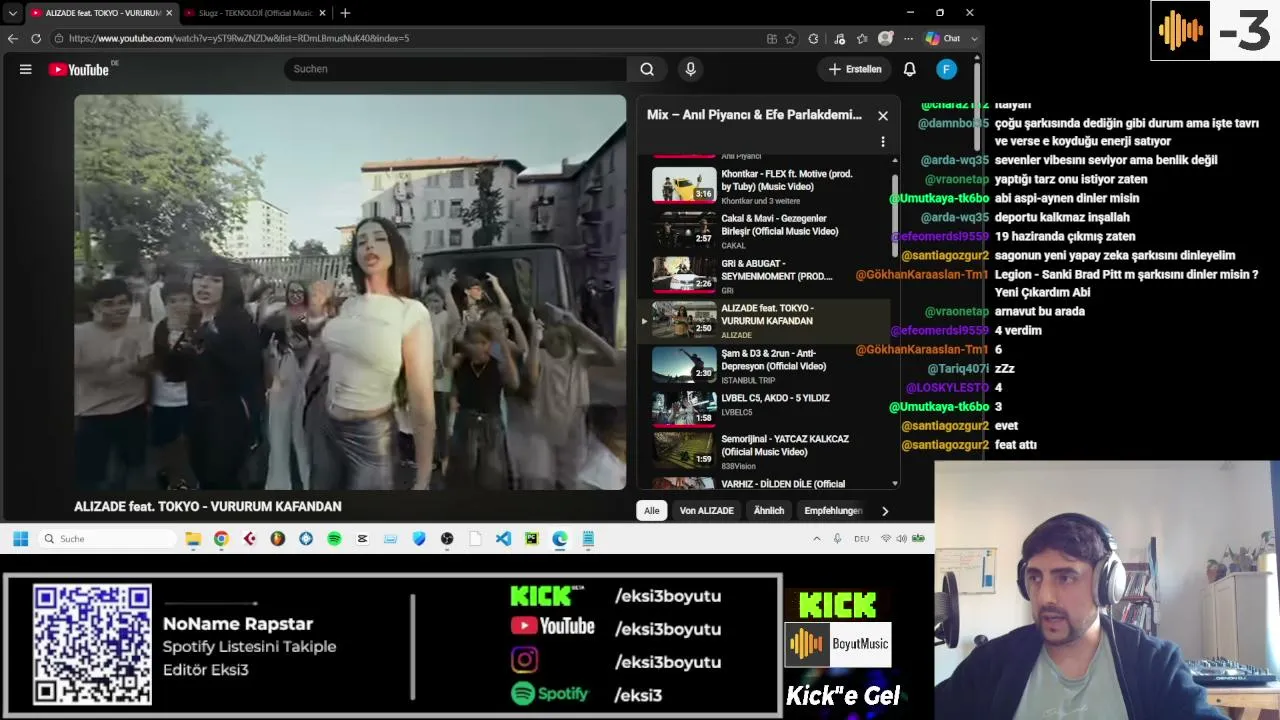The height and width of the screenshot is (720, 1280).
Task: Close the Slugz - TEKNOLOJİ tab
Action: (x=322, y=13)
